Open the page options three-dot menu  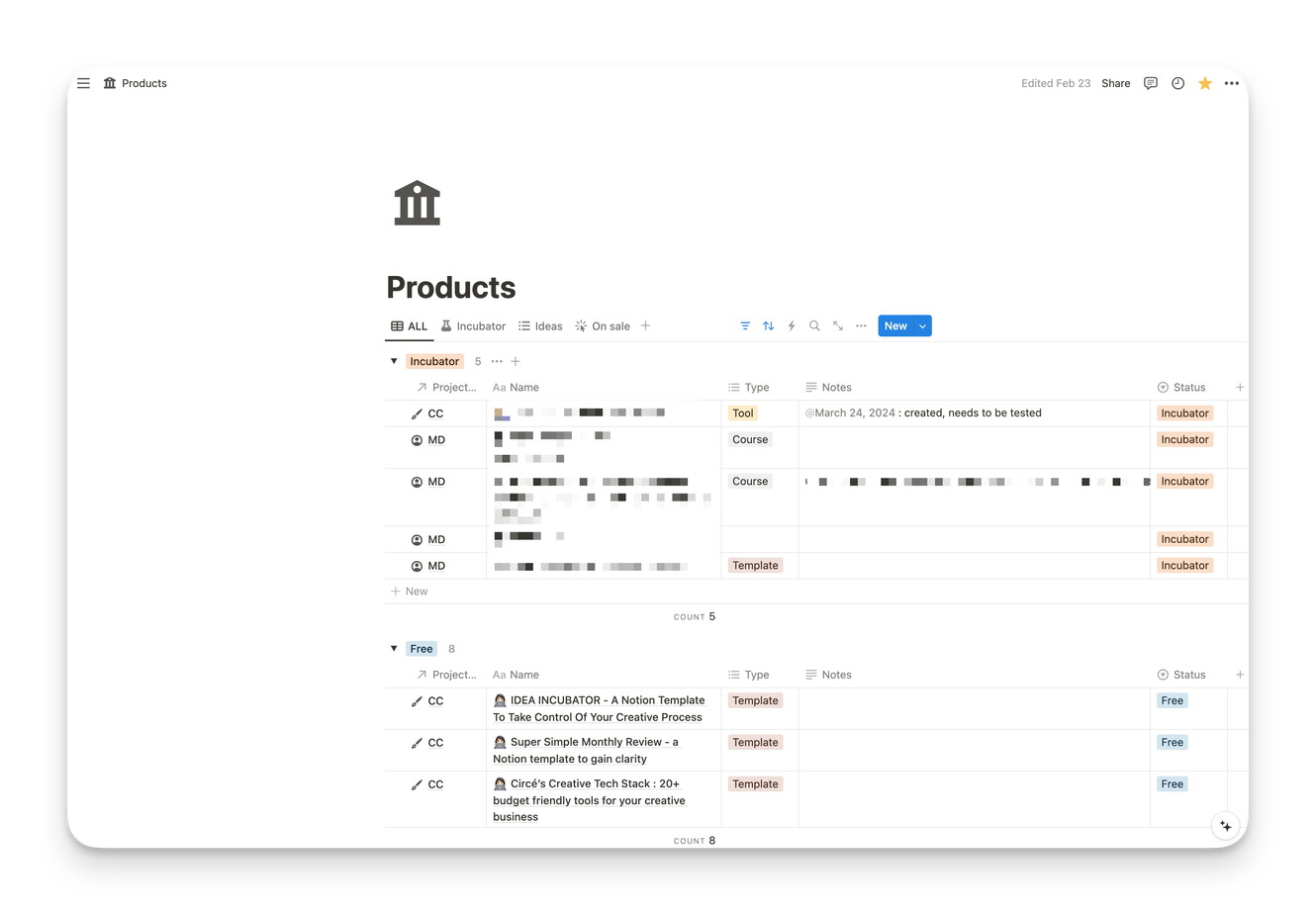click(1231, 83)
